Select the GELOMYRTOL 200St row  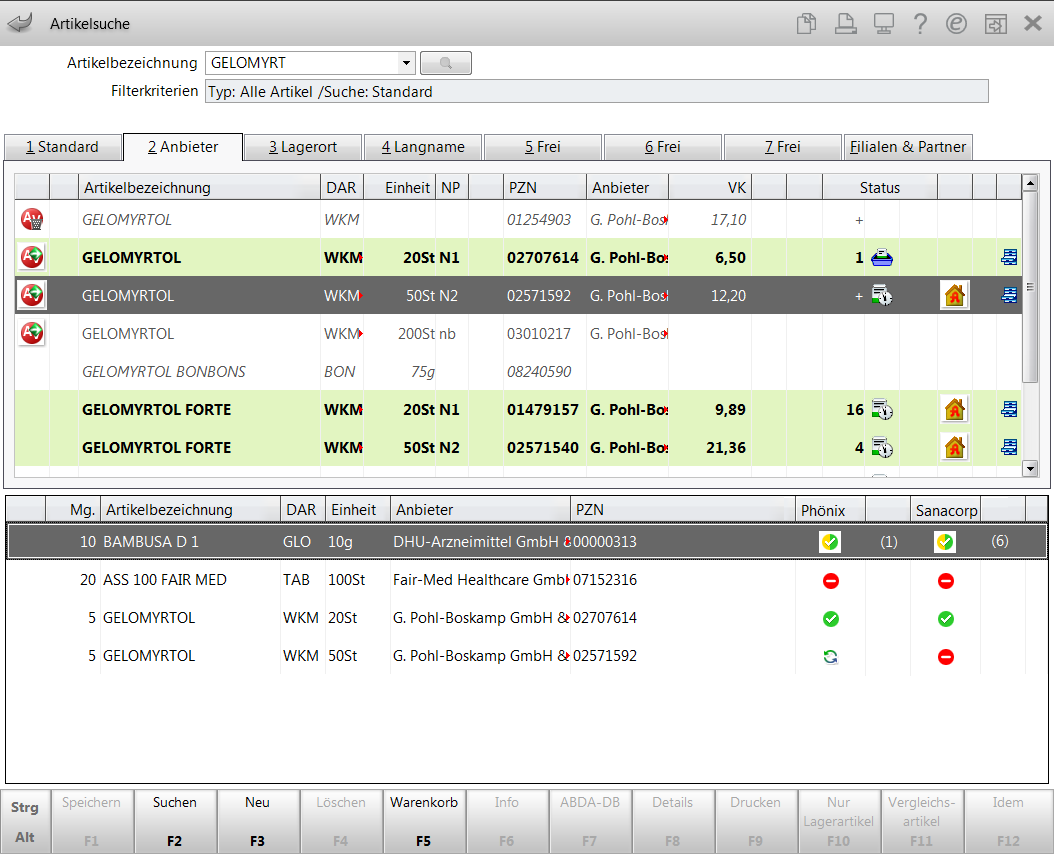[x=518, y=334]
